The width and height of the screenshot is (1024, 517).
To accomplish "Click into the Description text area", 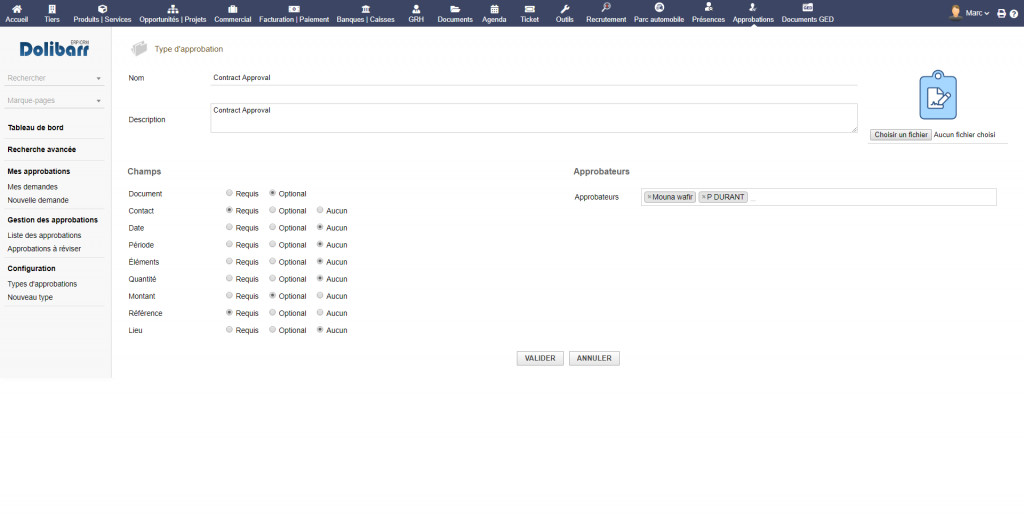I will (534, 118).
